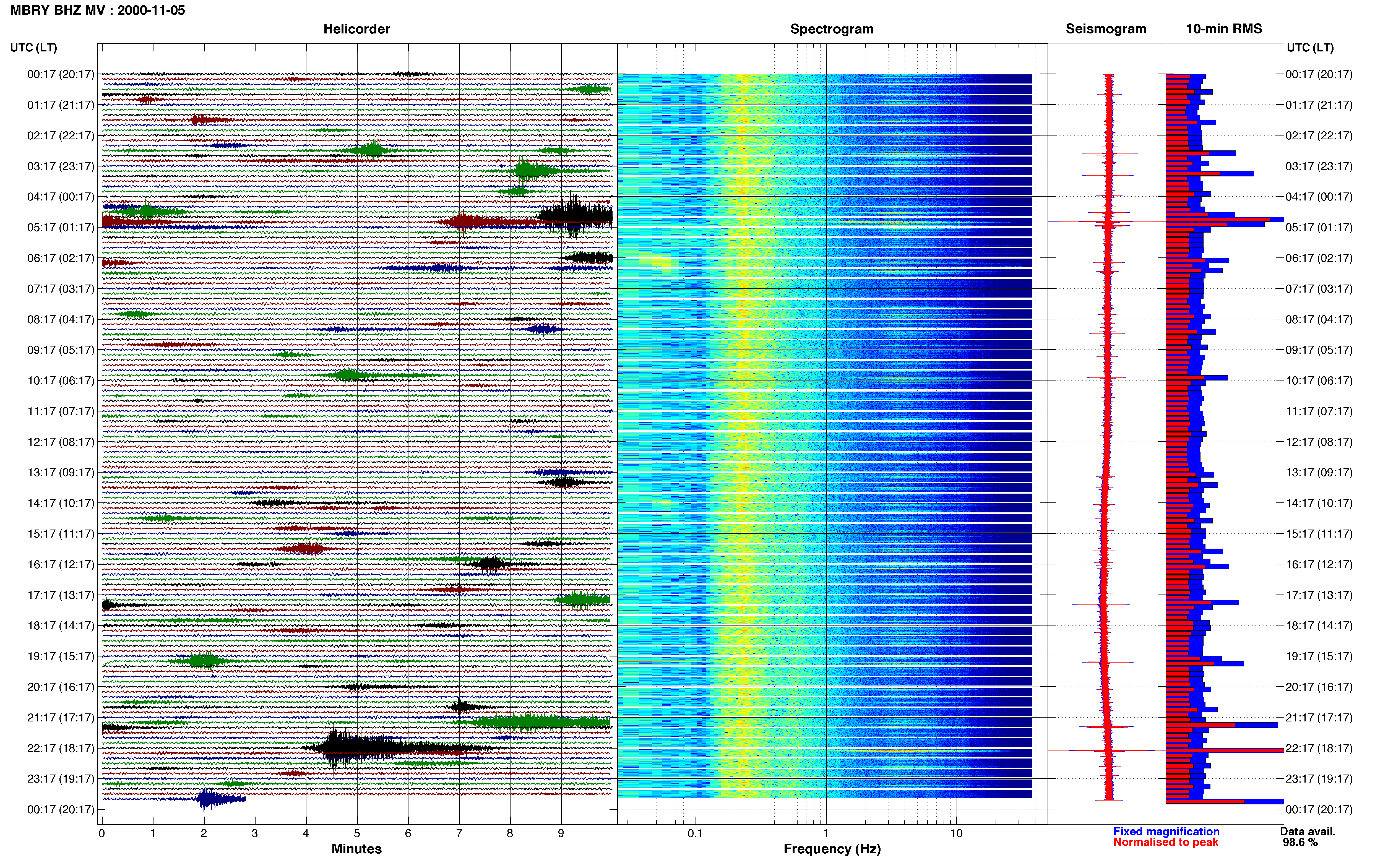Click left time label 22:17 (18:17)
Screen dimensions: 1388x868
click(60, 748)
